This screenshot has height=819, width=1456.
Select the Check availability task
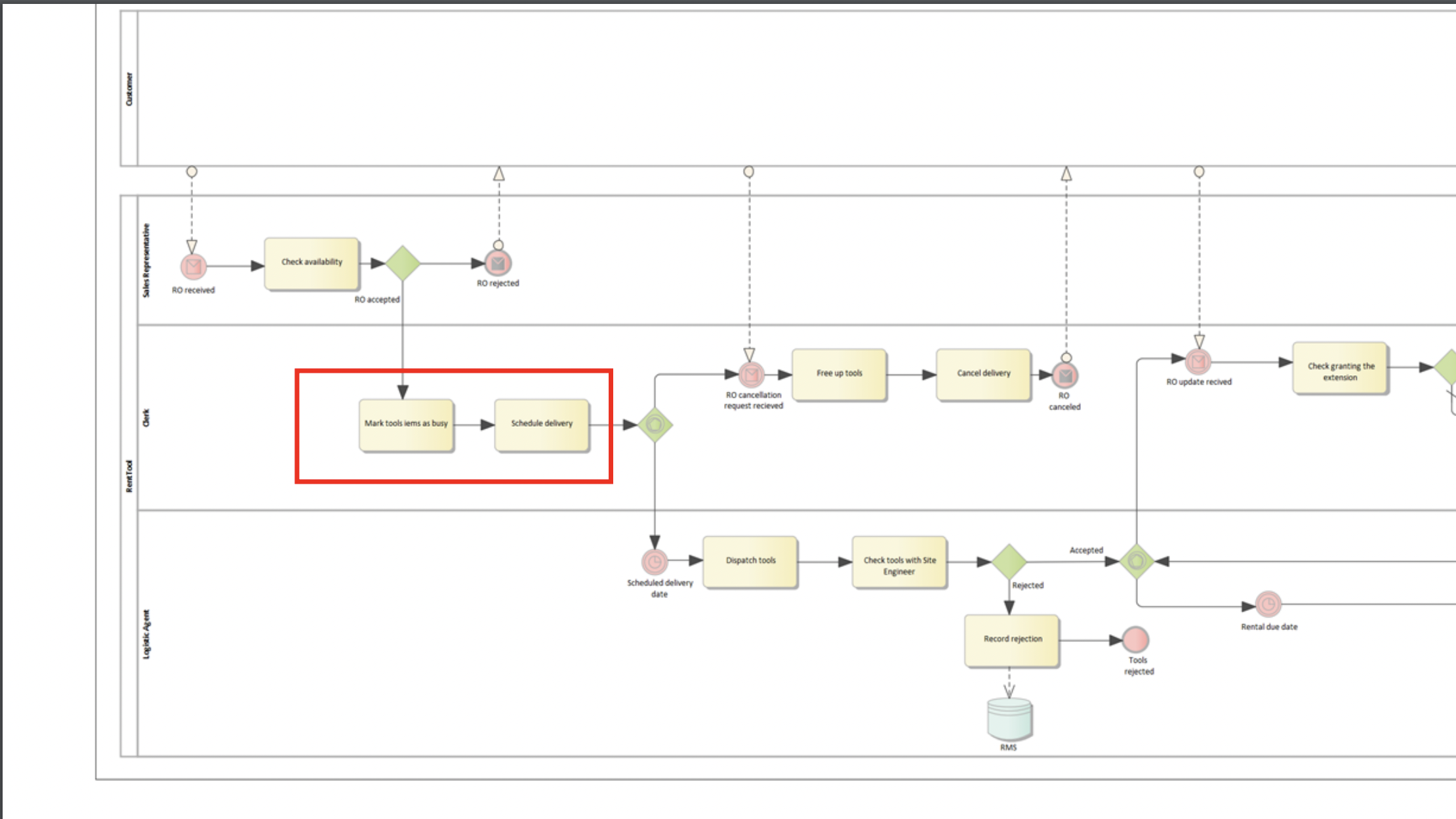(x=312, y=262)
